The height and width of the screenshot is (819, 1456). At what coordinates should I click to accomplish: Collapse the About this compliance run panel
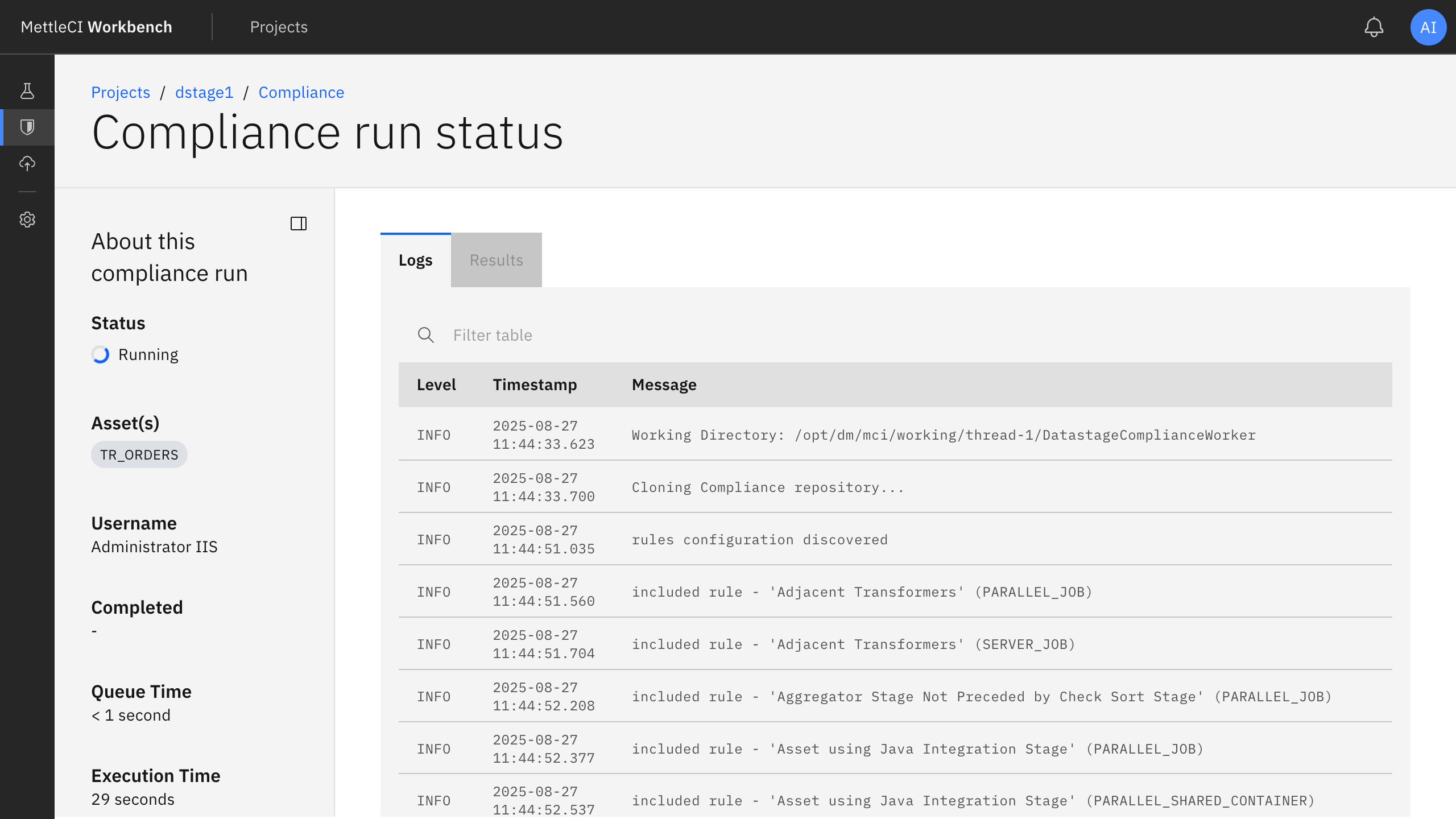298,224
